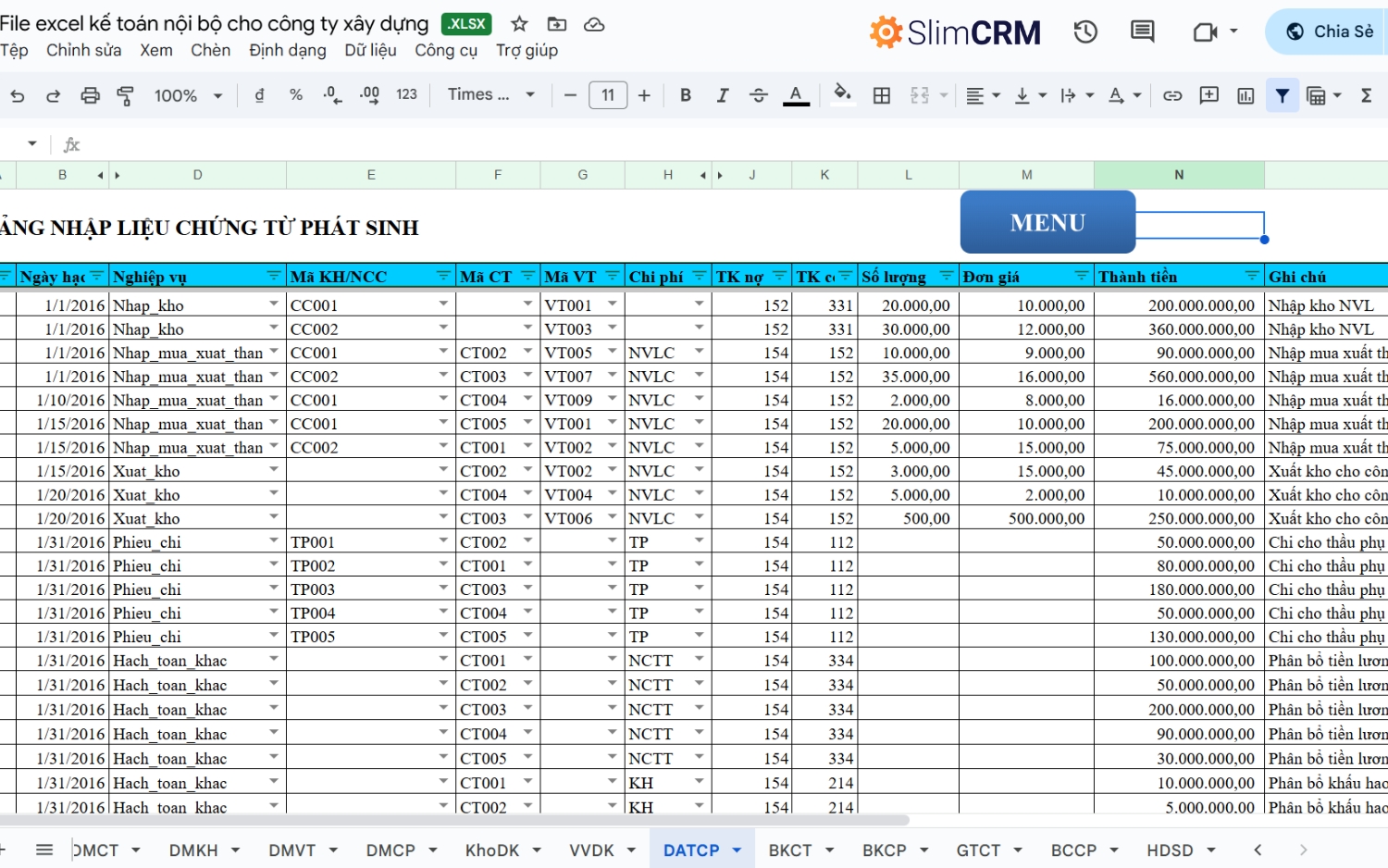Click the blue MENU button

point(1047,222)
